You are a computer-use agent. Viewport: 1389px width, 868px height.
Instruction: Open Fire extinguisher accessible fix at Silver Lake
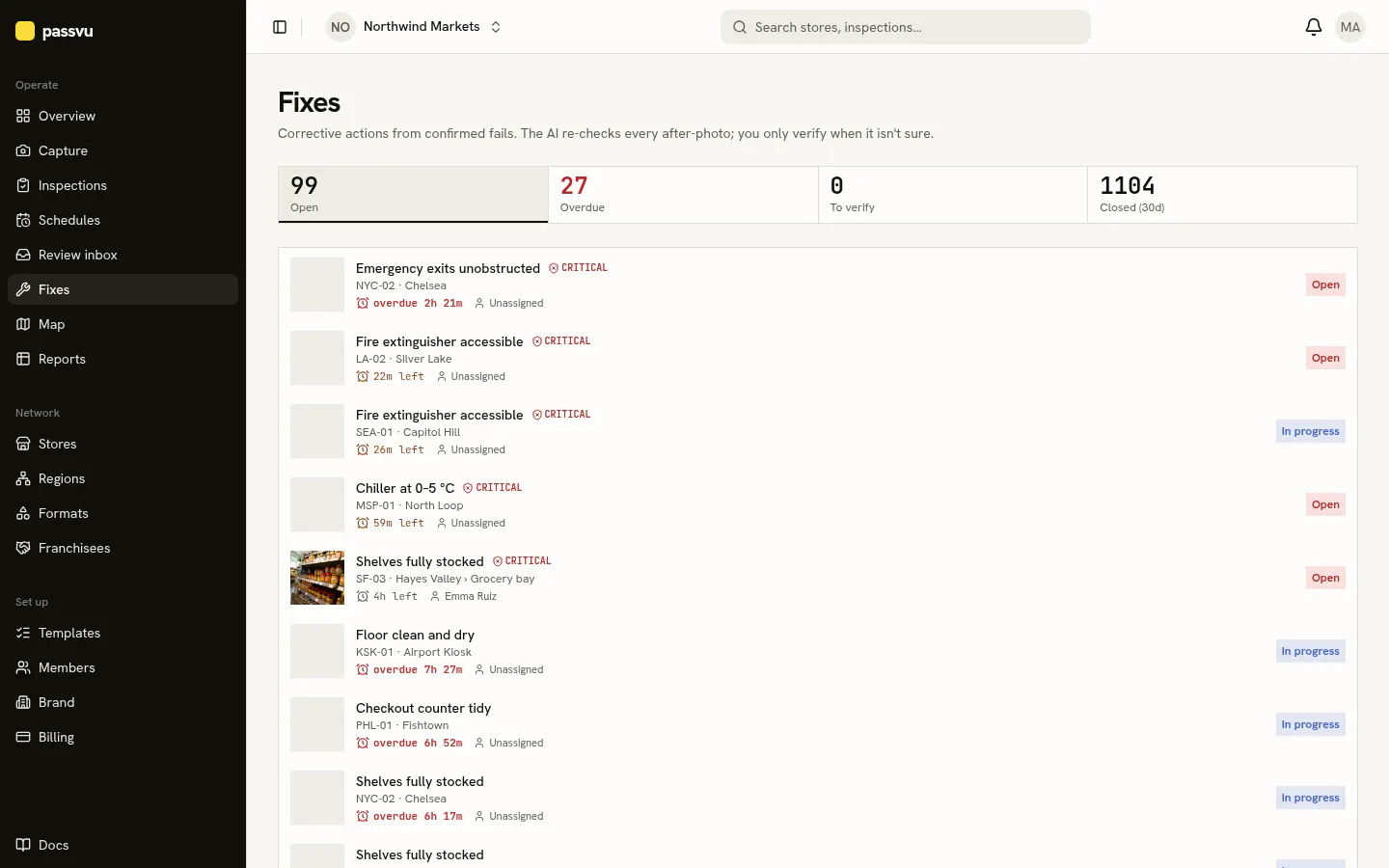[818, 358]
